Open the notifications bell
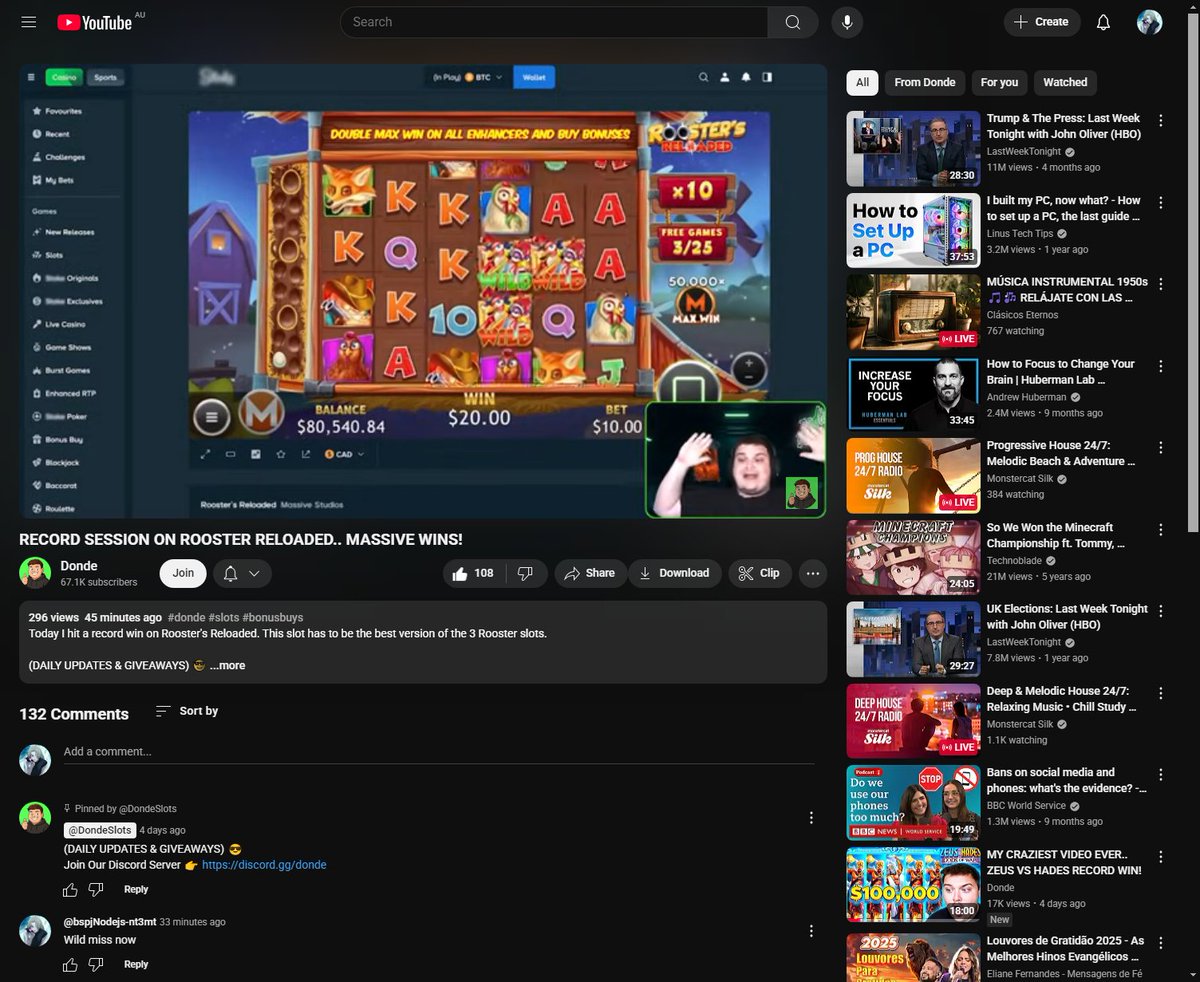 [x=1103, y=22]
